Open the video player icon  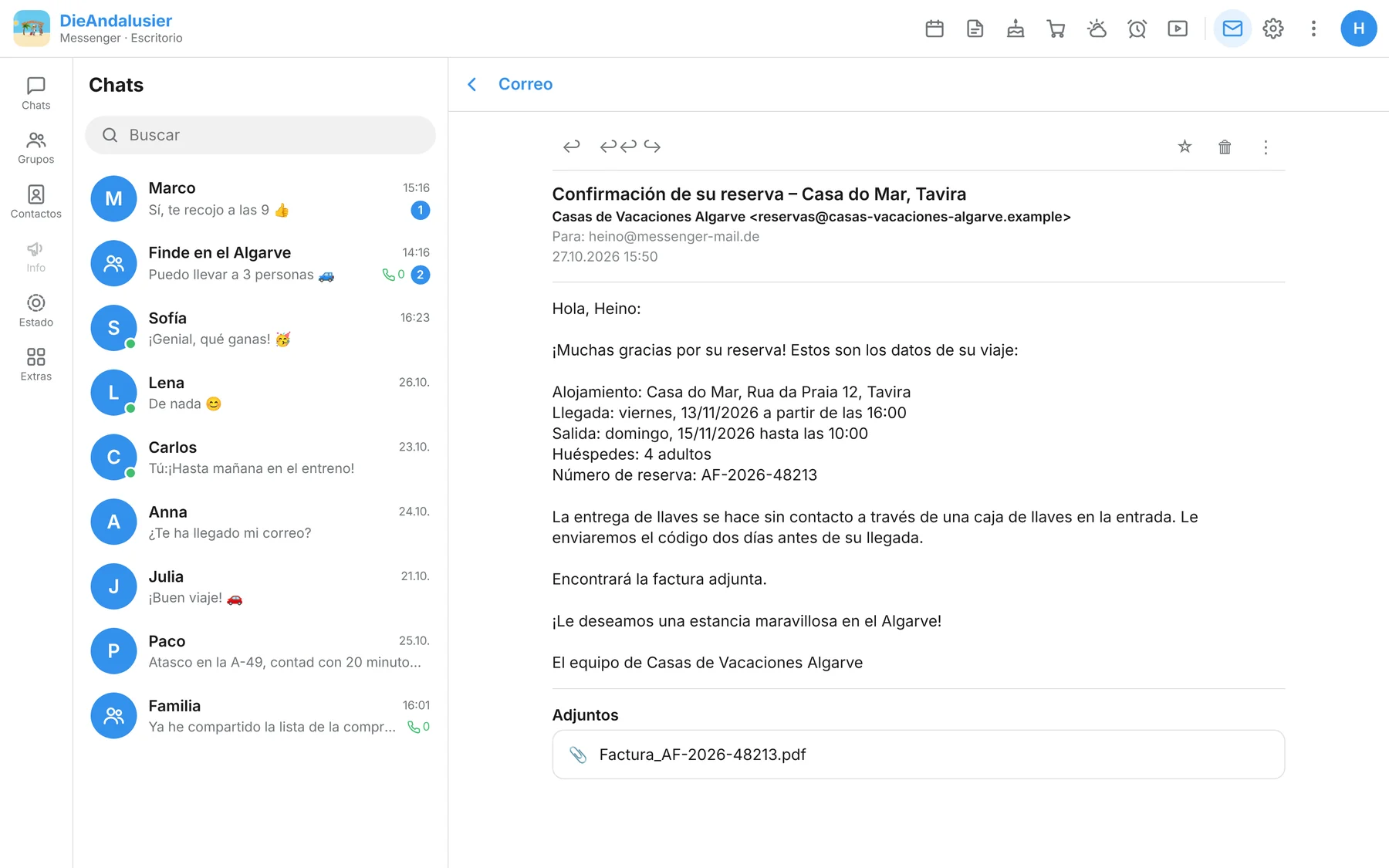coord(1178,29)
